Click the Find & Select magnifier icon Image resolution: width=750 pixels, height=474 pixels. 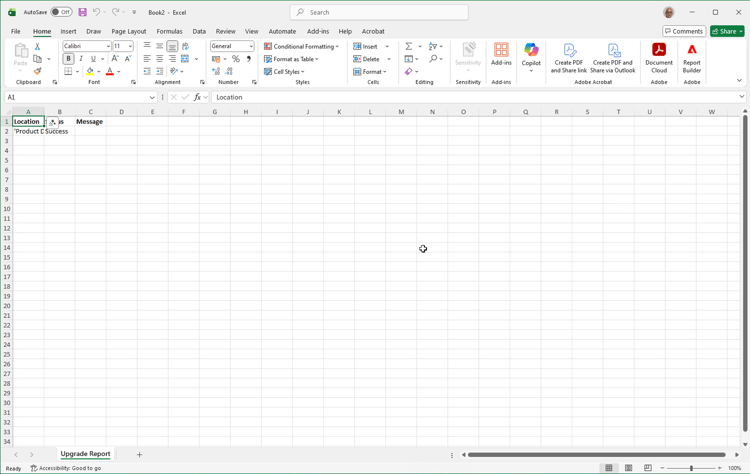tap(433, 58)
